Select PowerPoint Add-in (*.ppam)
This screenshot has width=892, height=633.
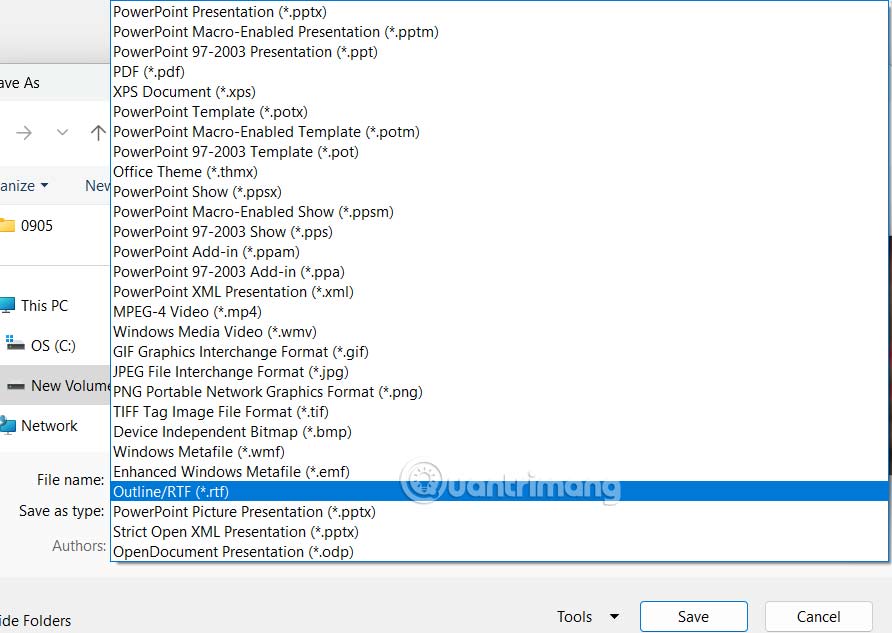(x=499, y=251)
